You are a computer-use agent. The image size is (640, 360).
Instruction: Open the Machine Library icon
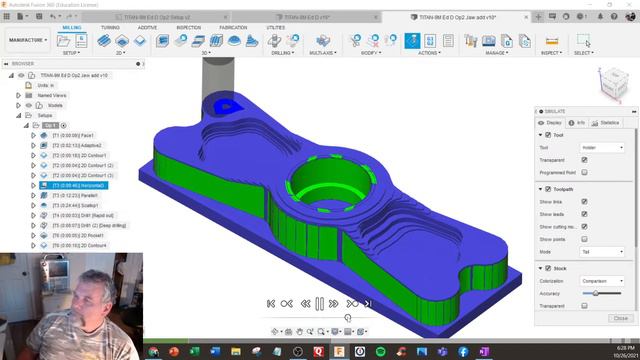[x=489, y=41]
